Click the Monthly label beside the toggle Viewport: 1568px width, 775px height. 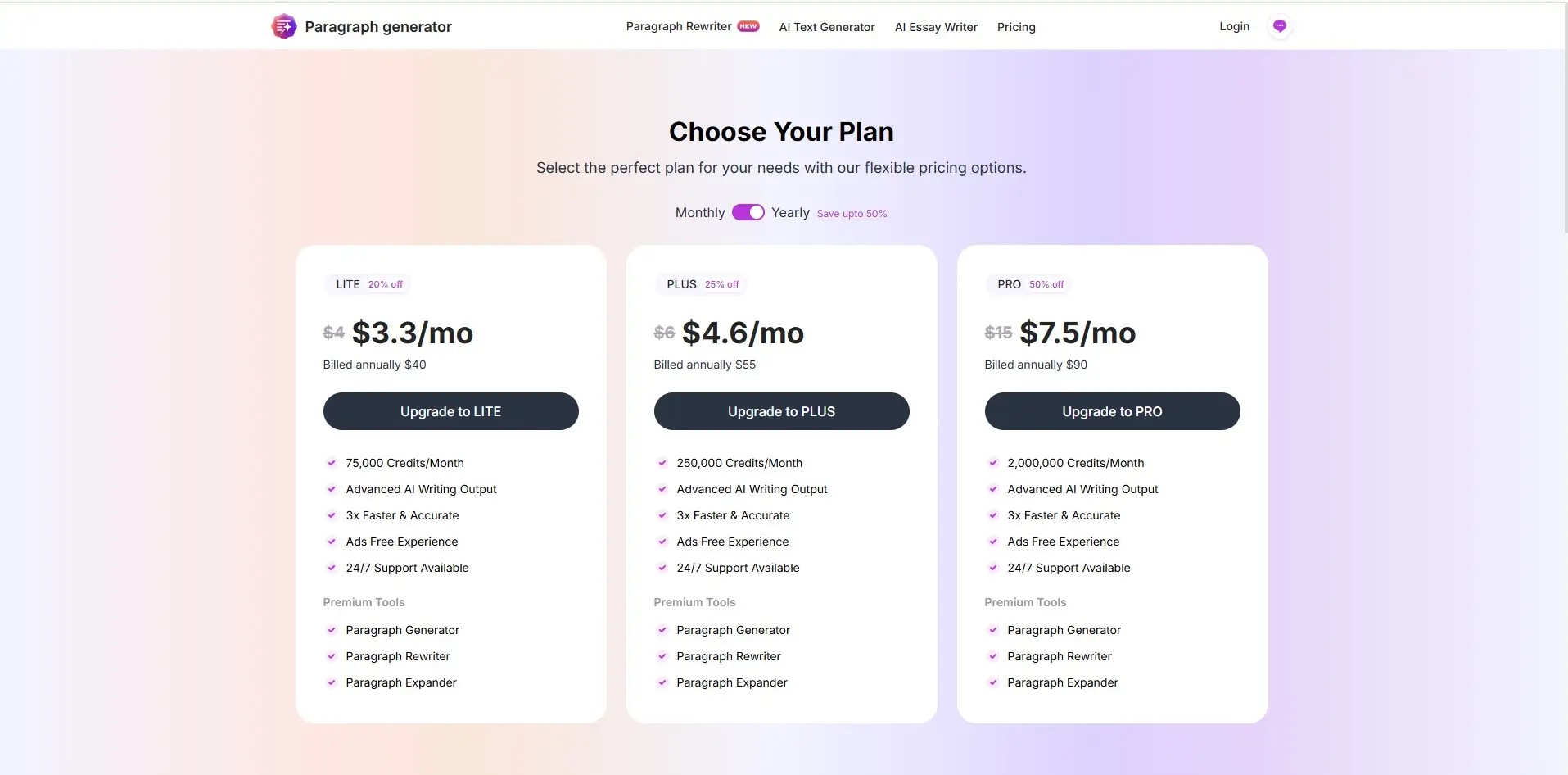coord(699,212)
